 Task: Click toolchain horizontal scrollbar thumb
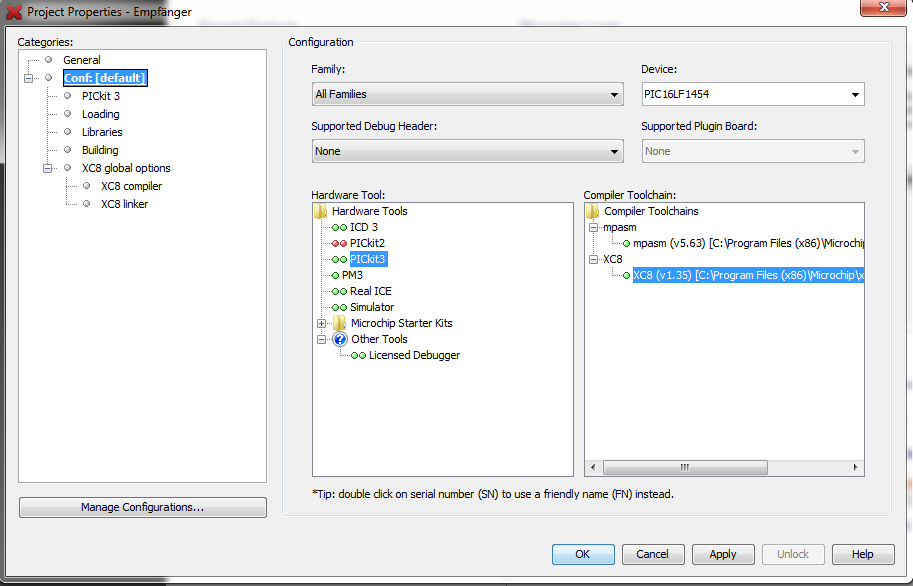685,467
